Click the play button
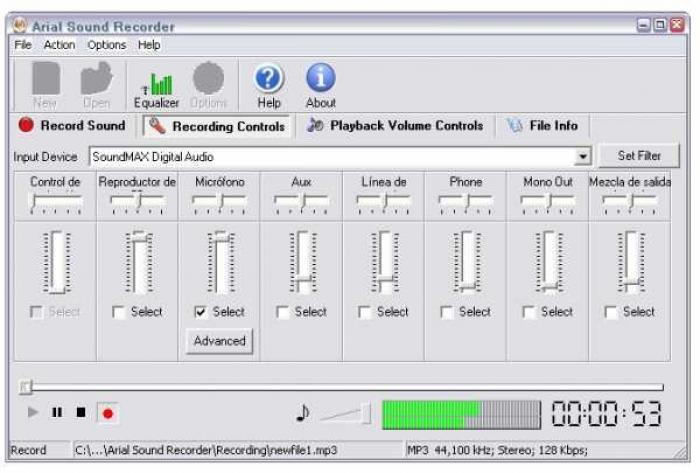This screenshot has height=473, width=700. 33,412
